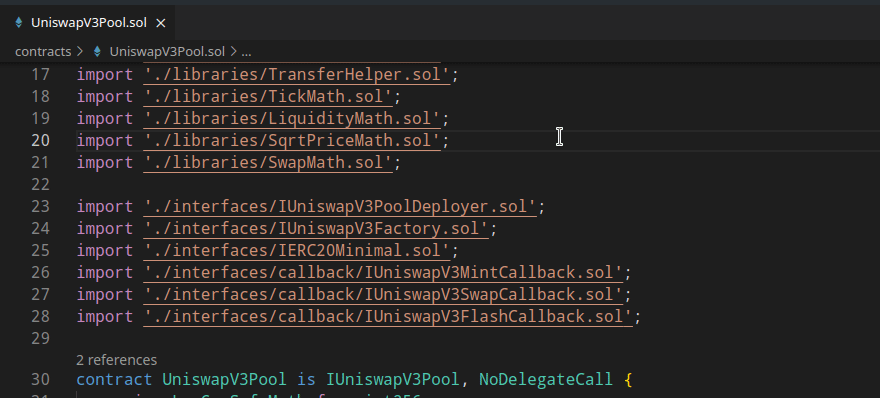Open the SqrtPriceMath.sol import link
Screen dimensions: 880x398
[292, 140]
